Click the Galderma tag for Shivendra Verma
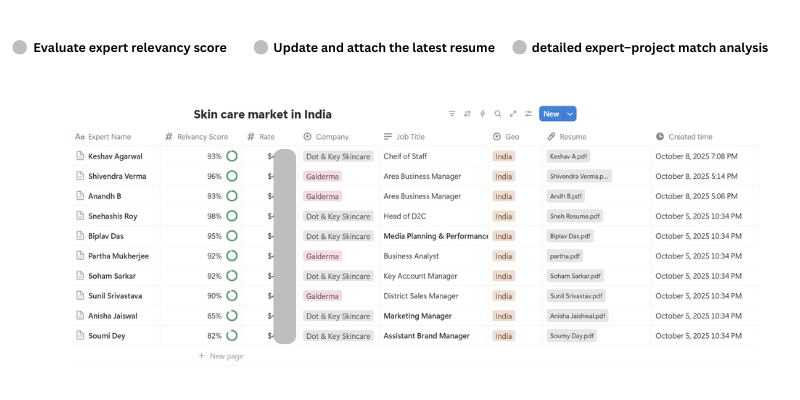This screenshot has height=400, width=800. click(x=322, y=176)
